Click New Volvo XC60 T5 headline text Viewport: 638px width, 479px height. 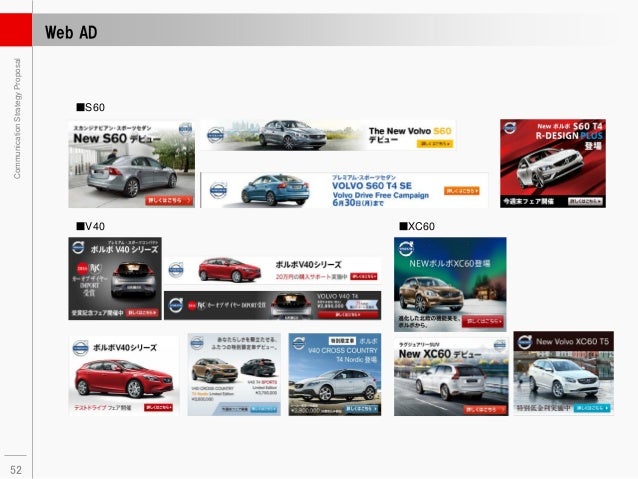point(572,341)
